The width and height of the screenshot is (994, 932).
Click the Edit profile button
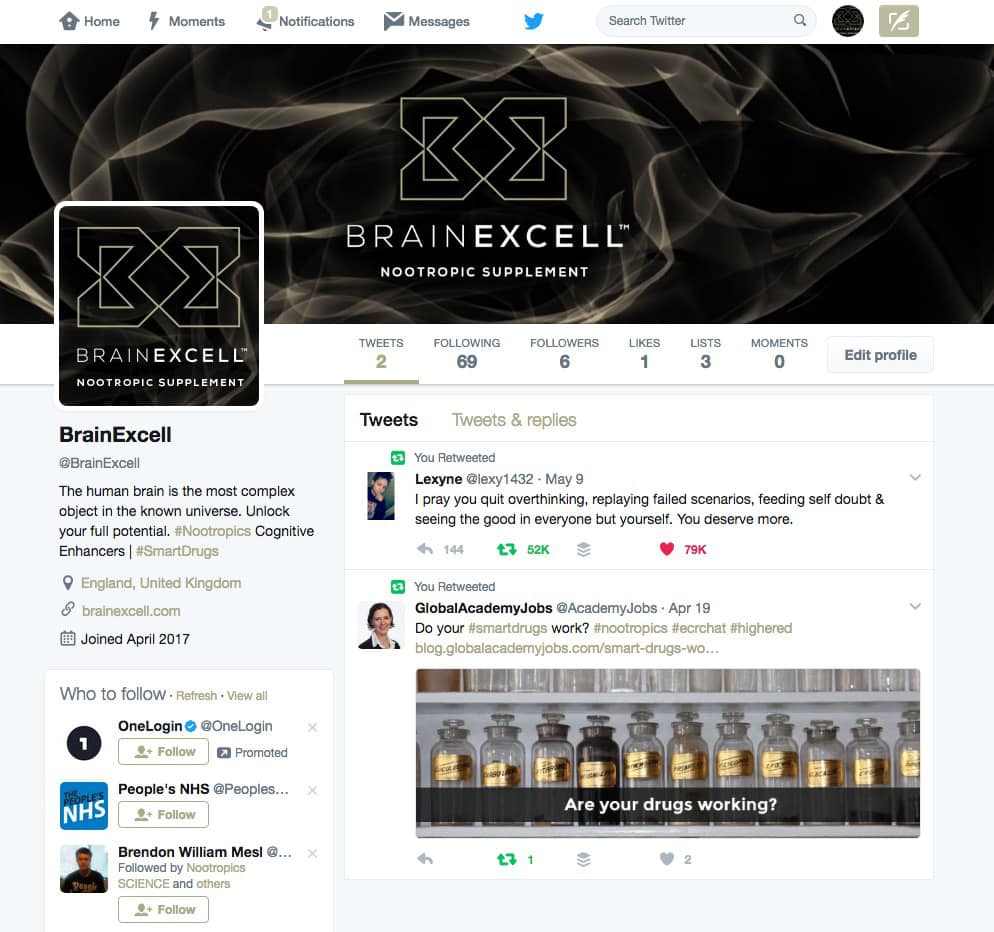click(x=880, y=355)
